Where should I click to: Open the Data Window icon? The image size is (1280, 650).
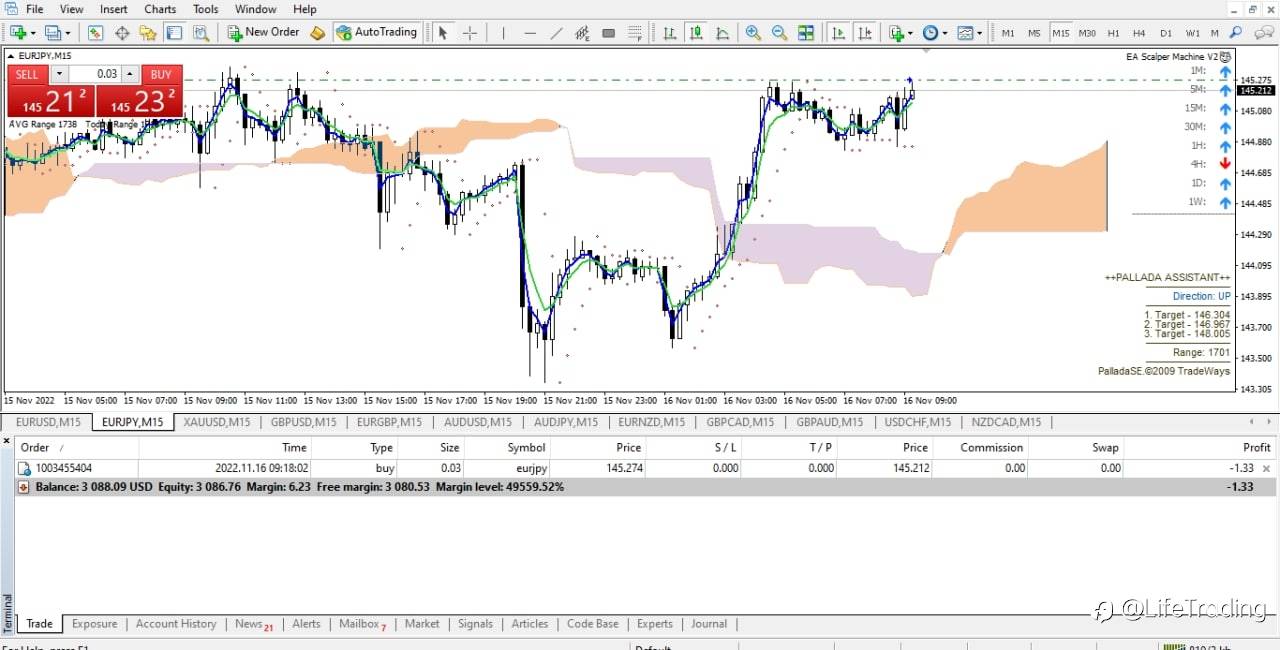click(122, 33)
